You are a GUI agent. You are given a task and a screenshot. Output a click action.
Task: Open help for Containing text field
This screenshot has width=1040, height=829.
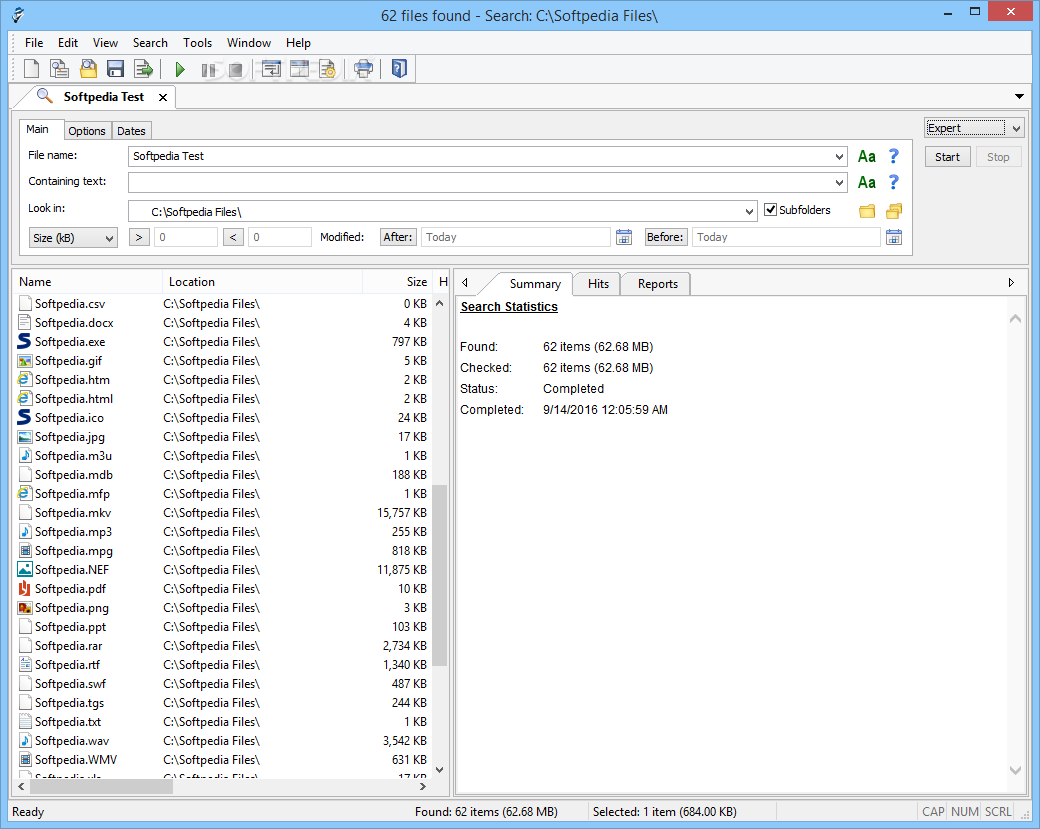click(x=893, y=182)
